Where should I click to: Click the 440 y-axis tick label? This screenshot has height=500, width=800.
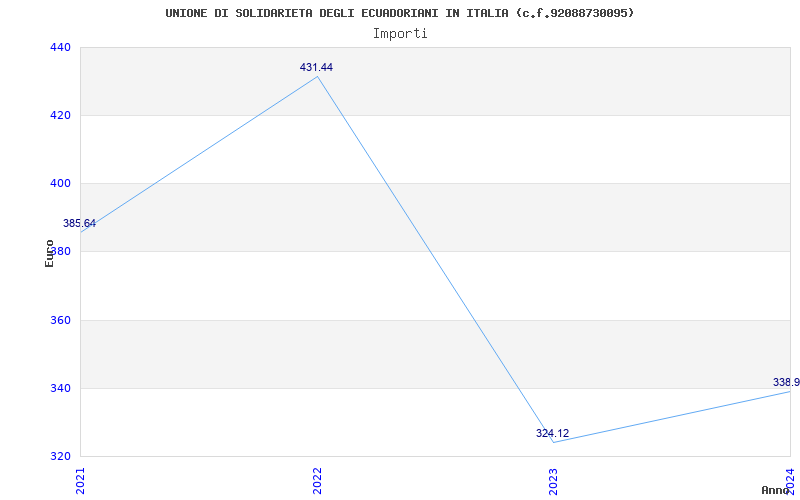click(x=60, y=47)
